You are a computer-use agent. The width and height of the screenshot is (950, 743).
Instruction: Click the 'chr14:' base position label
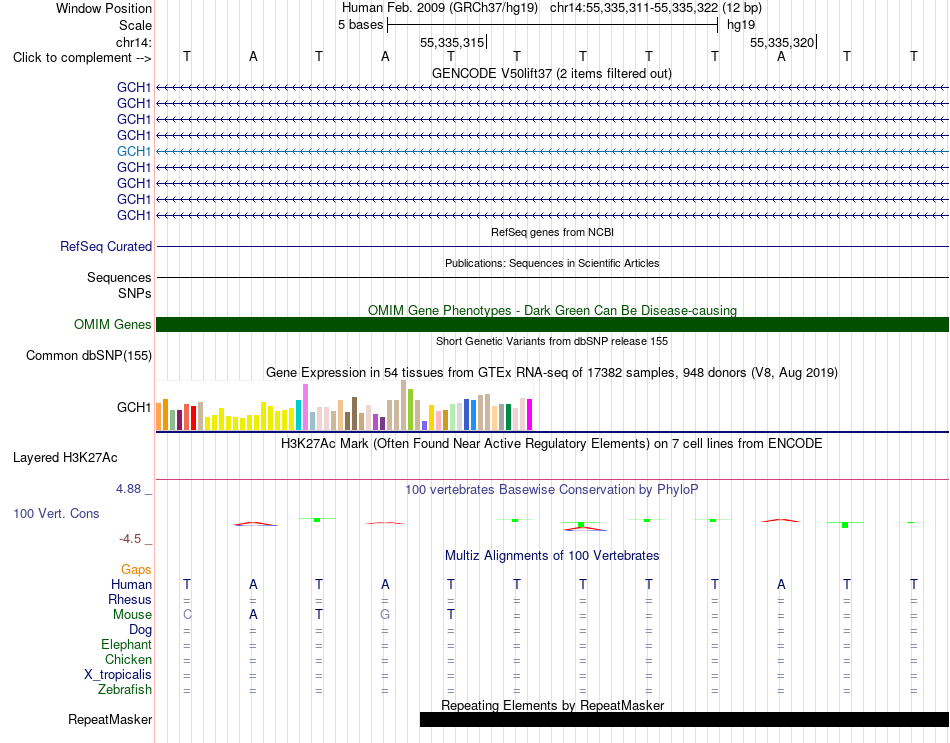pos(134,42)
